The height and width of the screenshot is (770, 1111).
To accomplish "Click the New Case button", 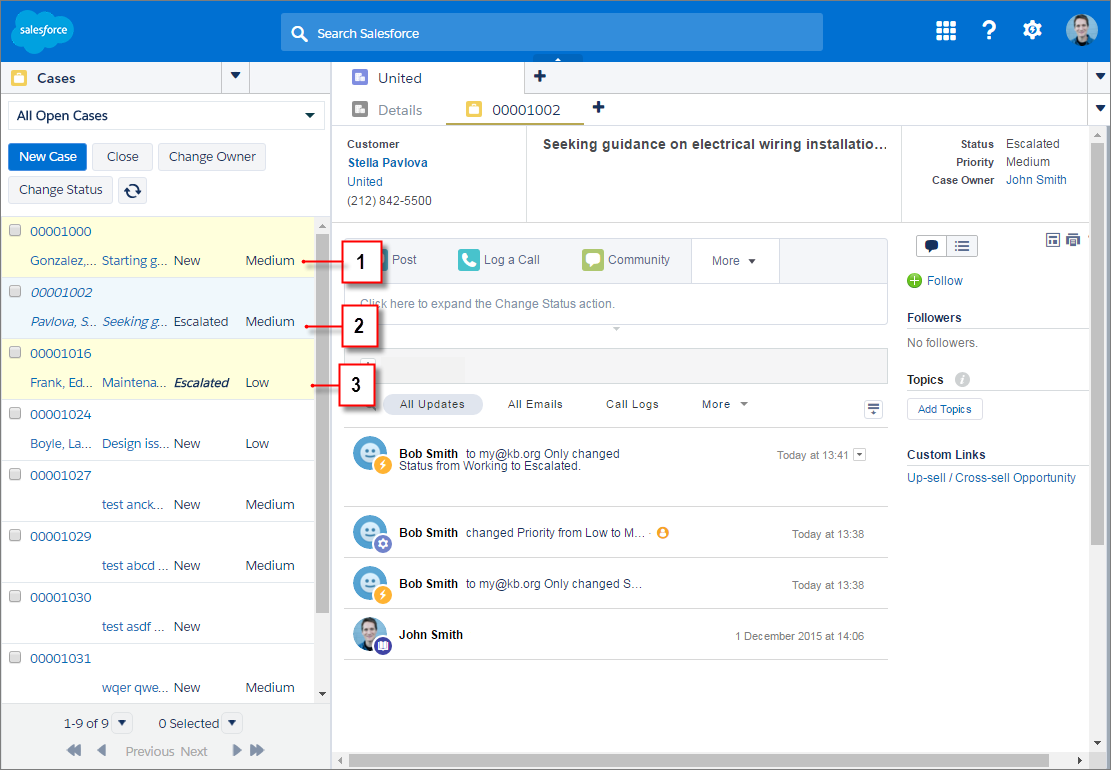I will 47,157.
